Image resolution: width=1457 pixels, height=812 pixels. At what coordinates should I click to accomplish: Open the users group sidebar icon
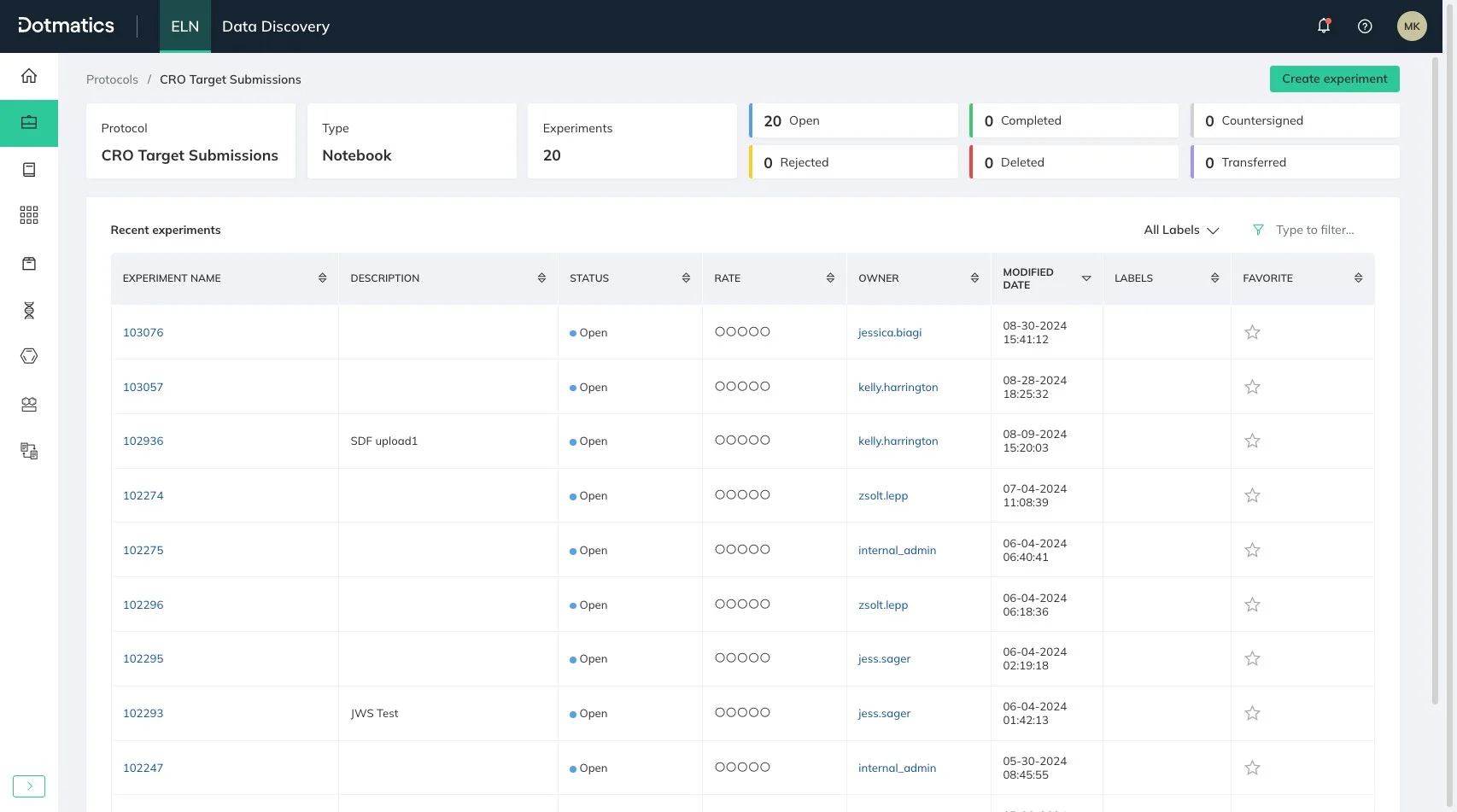(29, 405)
